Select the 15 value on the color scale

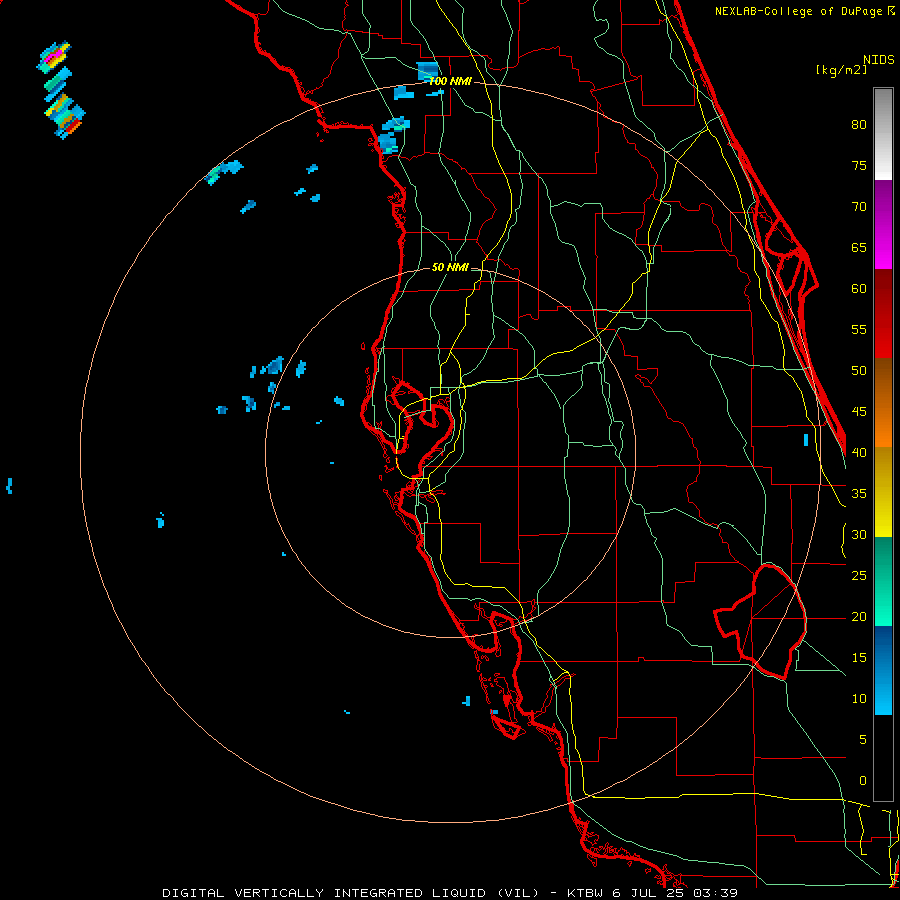[859, 658]
